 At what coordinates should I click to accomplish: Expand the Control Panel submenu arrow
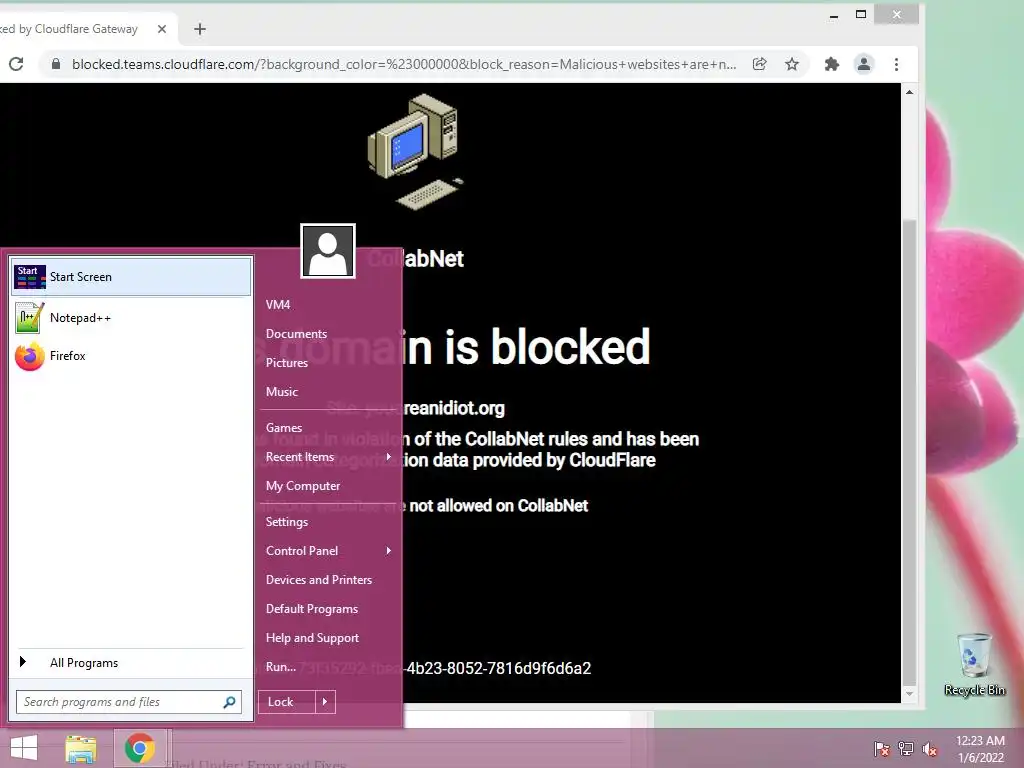click(x=389, y=551)
